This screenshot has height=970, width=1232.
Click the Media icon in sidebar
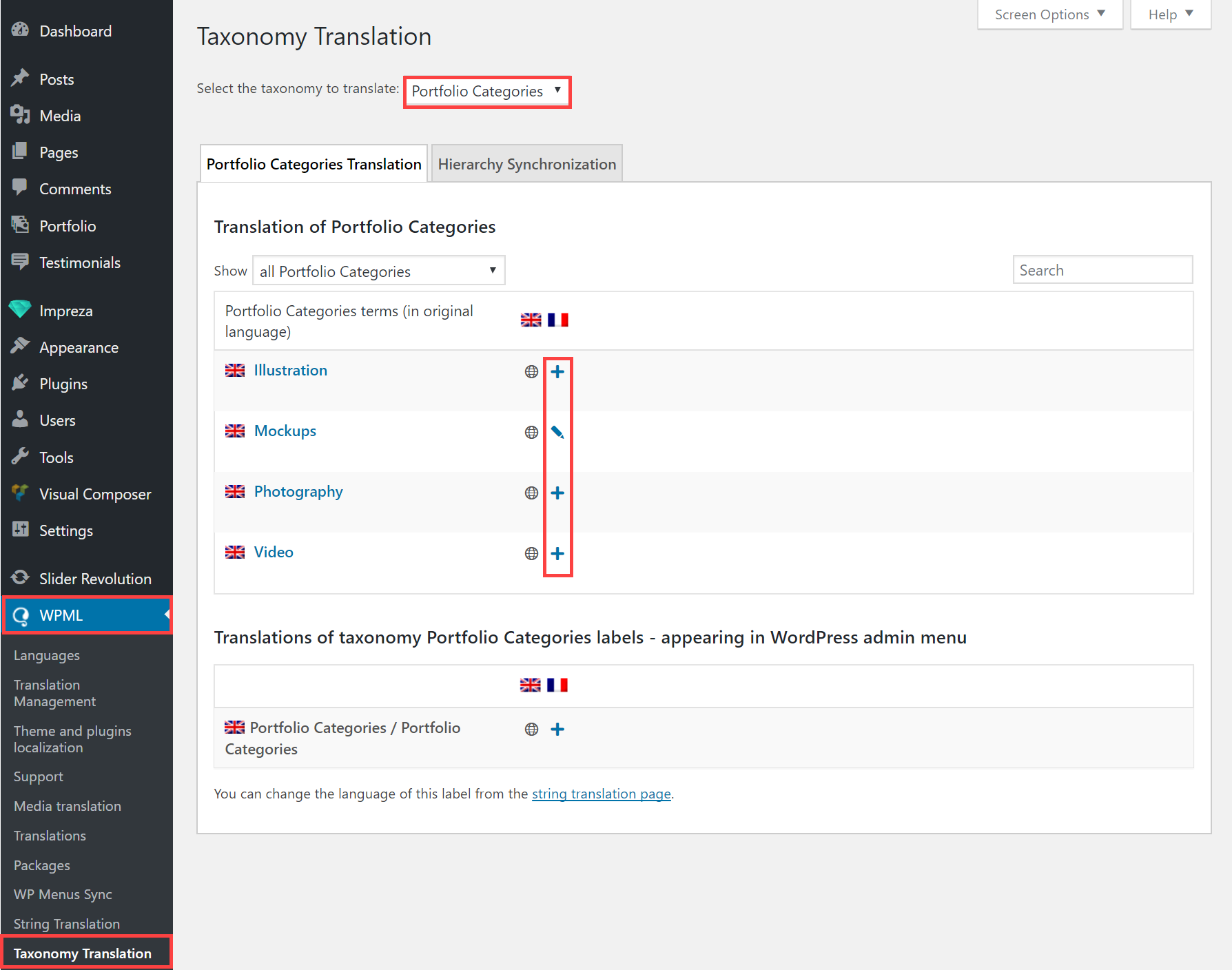pos(20,114)
